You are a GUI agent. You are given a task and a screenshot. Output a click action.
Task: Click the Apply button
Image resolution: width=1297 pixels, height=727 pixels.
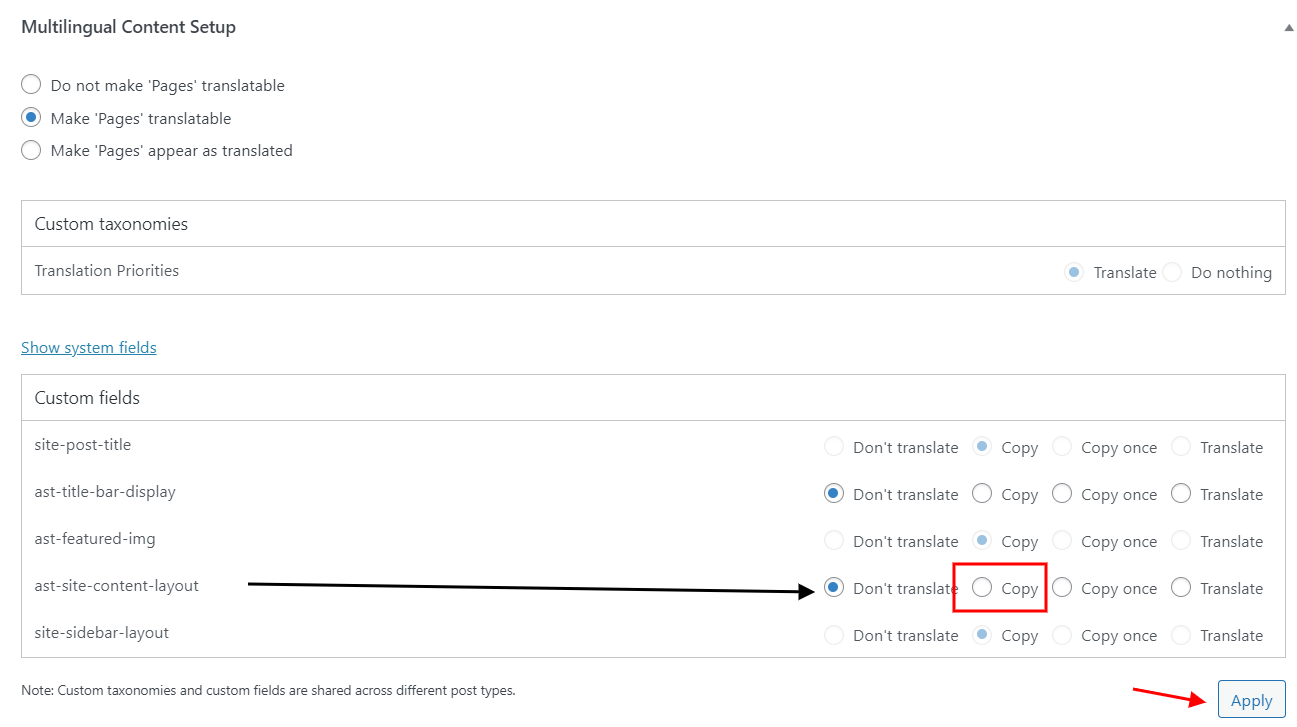point(1252,700)
